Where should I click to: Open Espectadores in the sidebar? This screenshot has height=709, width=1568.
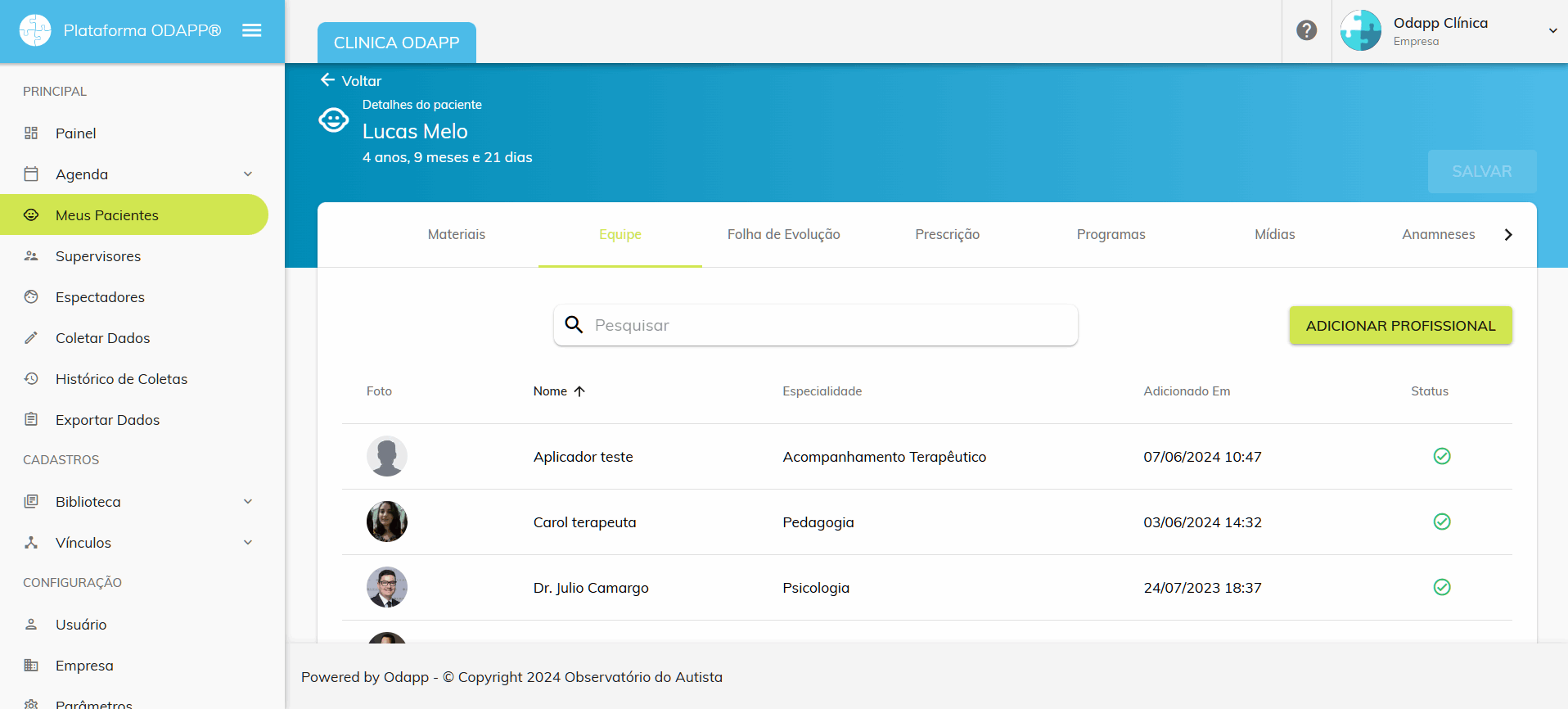click(x=134, y=296)
